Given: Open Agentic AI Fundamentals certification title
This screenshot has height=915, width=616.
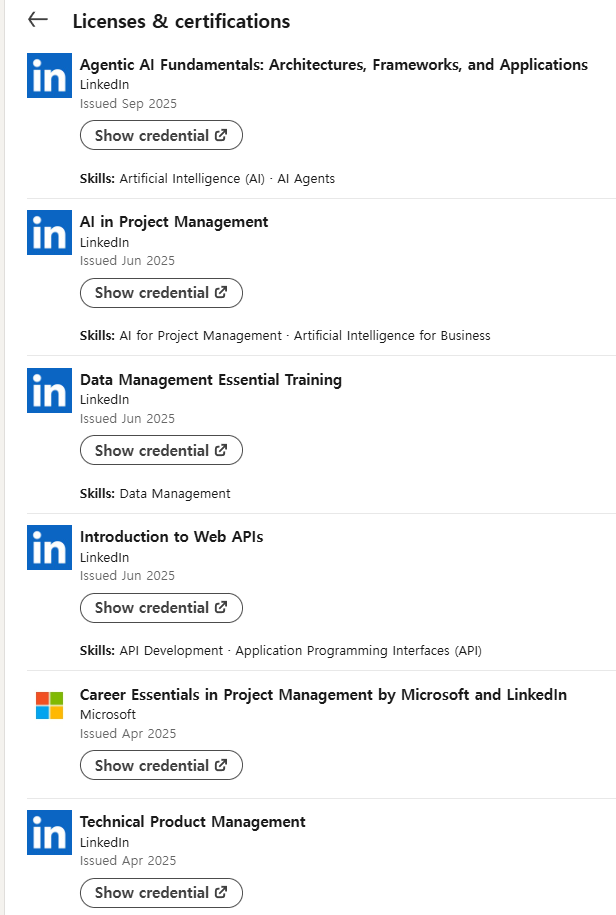Looking at the screenshot, I should [333, 65].
